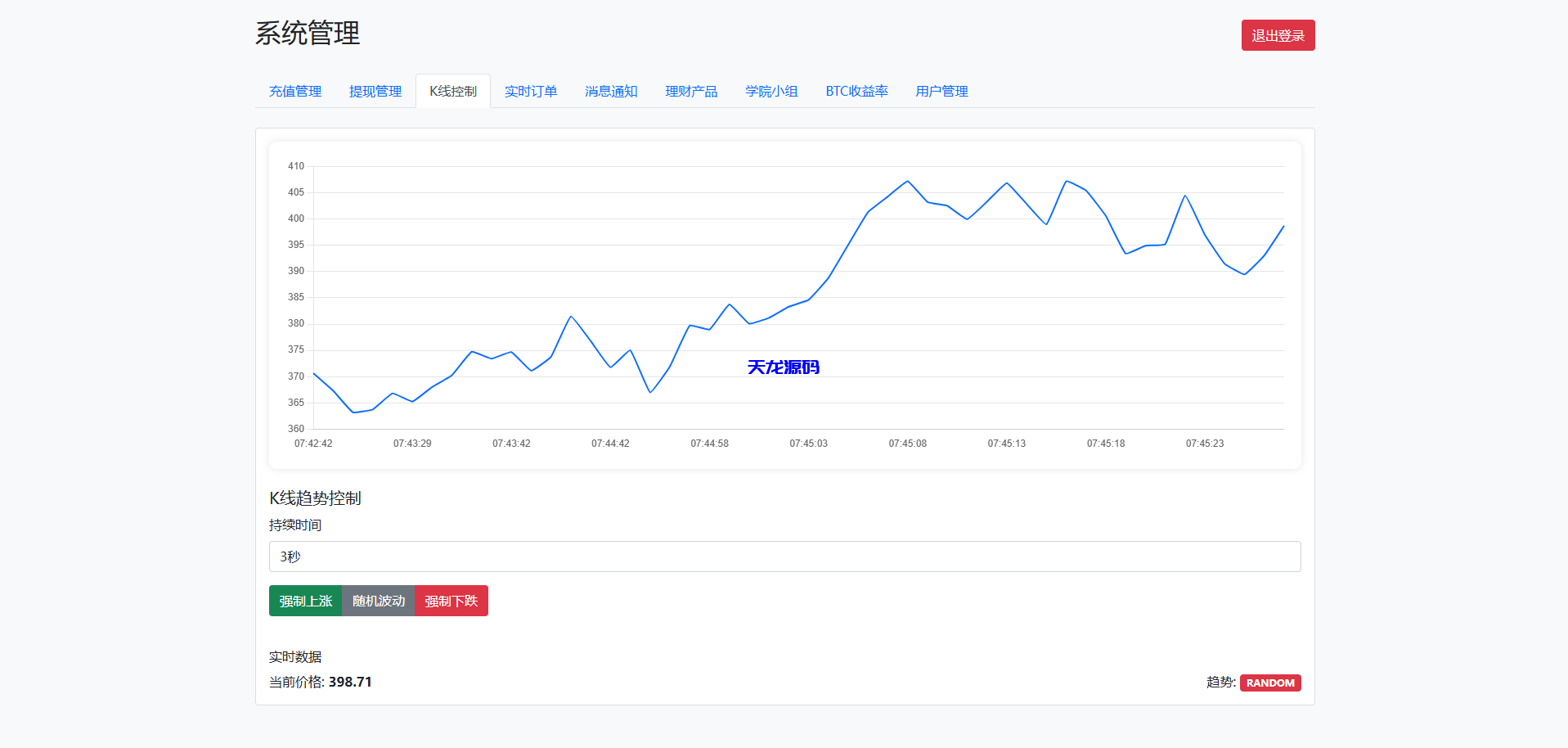The image size is (1568, 748).
Task: Switch to the 提现管理 tab
Action: pyautogui.click(x=375, y=92)
